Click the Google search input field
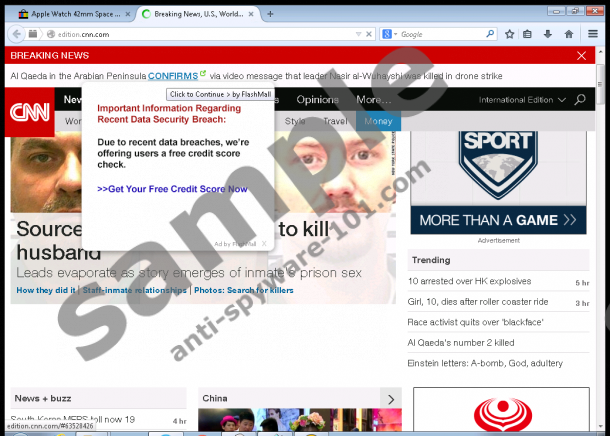Screen dimensions: 610x436 point(440,34)
